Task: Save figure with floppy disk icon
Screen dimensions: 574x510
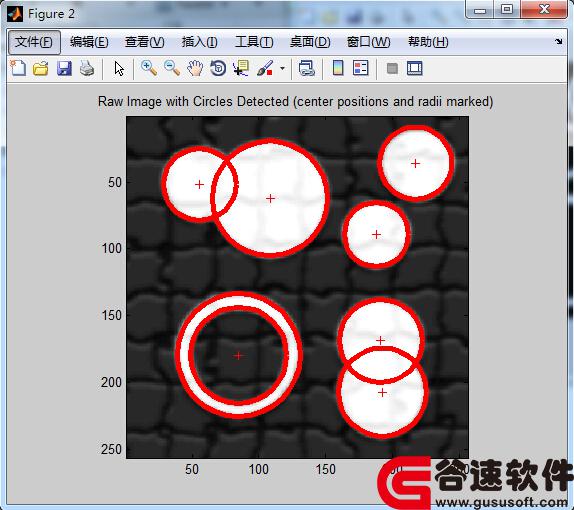Action: pos(64,68)
